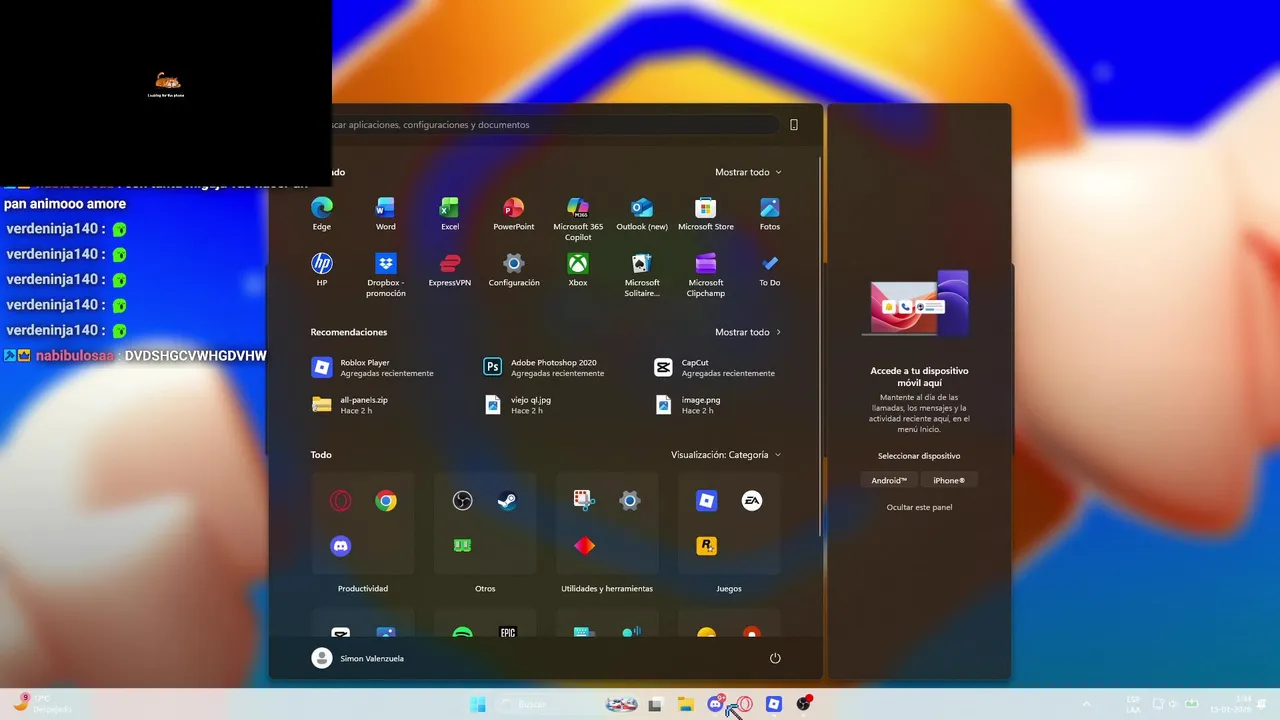Open the red diamond app in Utilidades

pyautogui.click(x=584, y=546)
